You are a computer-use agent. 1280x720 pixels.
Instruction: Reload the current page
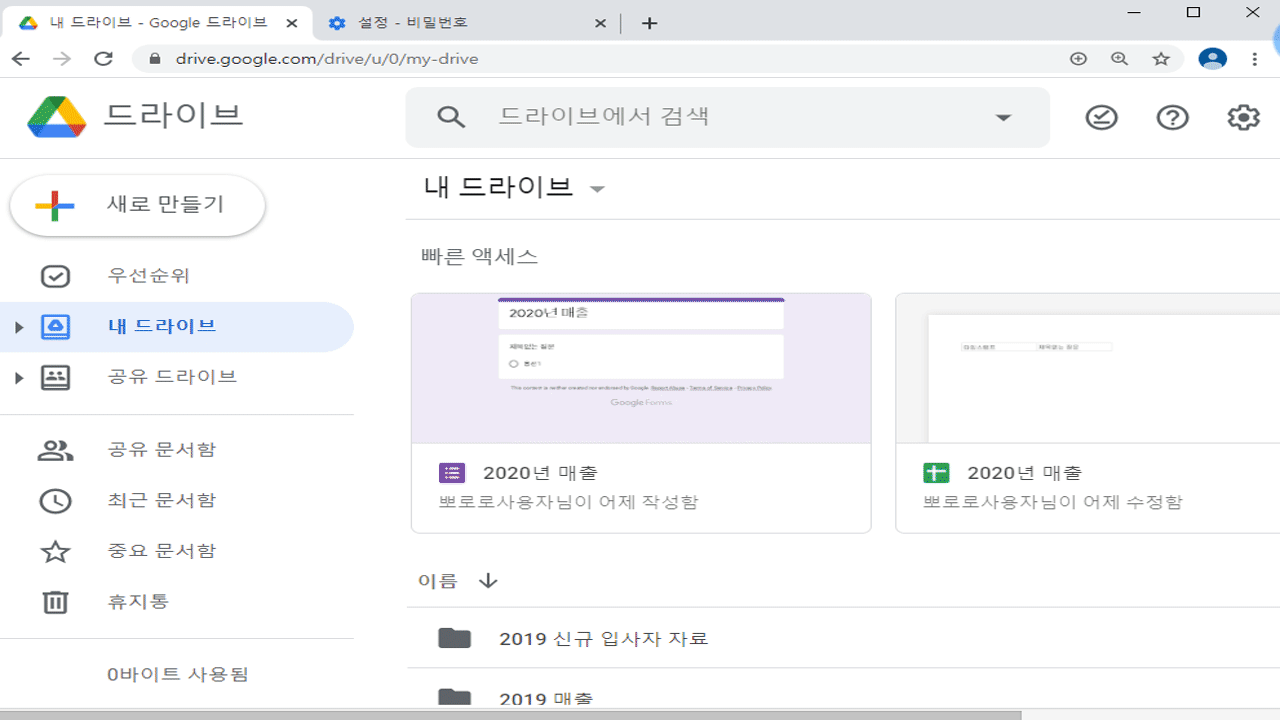(x=103, y=59)
